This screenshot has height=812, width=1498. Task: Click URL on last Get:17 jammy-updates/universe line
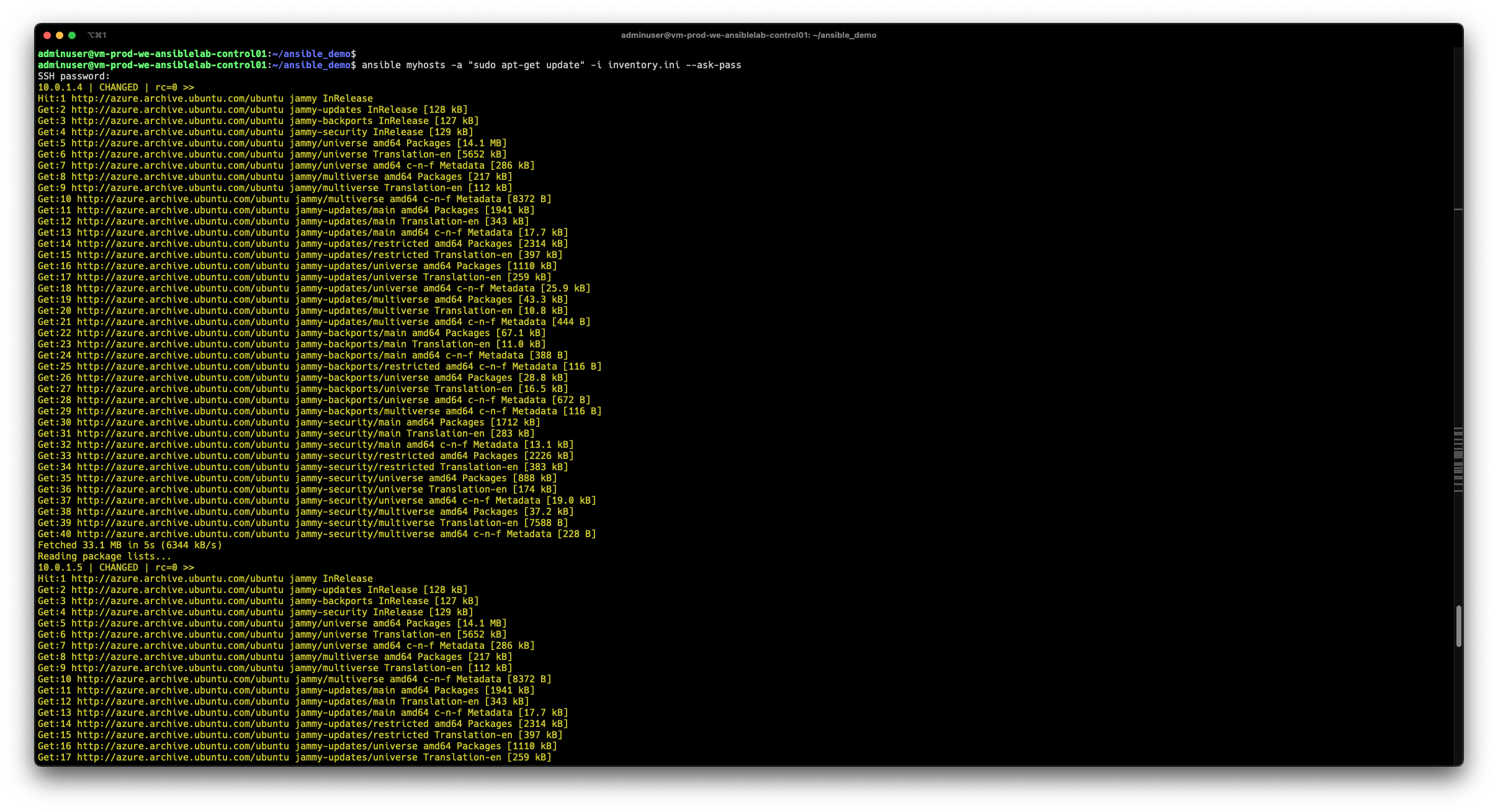[x=183, y=757]
